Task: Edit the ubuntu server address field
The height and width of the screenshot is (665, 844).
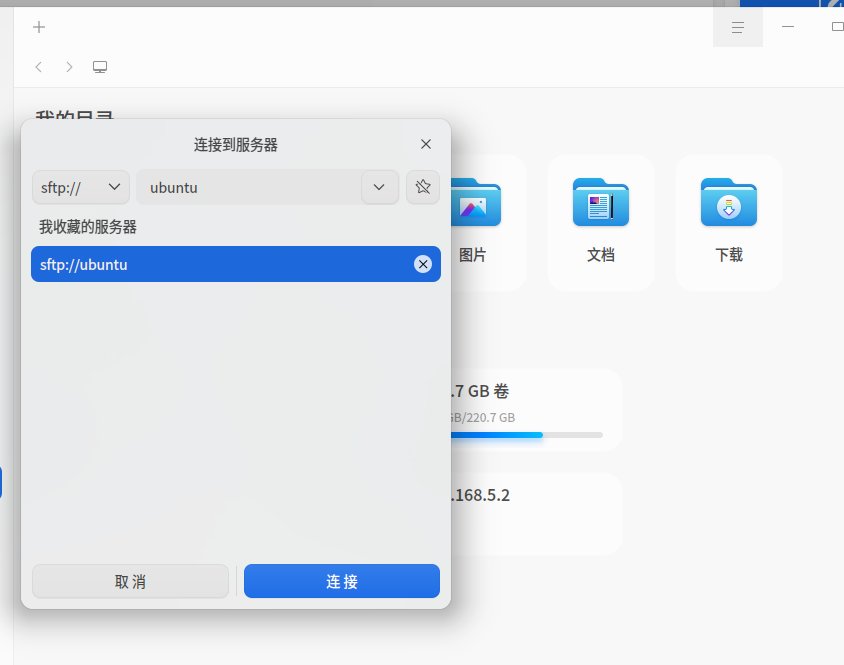Action: coord(249,187)
